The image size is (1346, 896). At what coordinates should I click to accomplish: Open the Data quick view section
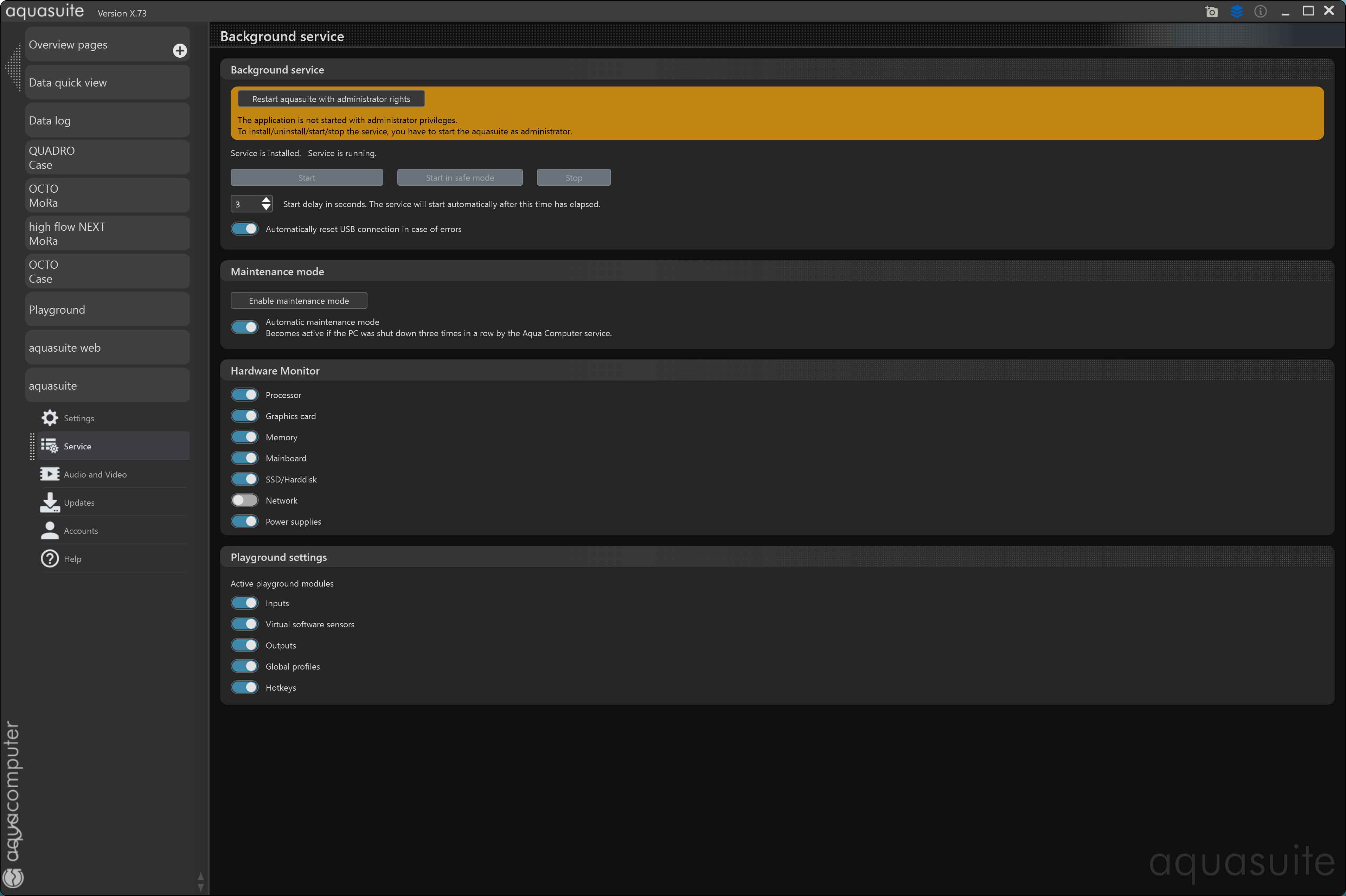point(107,83)
